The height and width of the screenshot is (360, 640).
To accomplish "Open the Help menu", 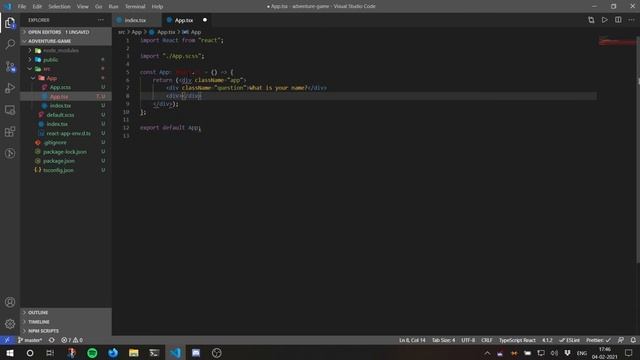I will 157,7.
